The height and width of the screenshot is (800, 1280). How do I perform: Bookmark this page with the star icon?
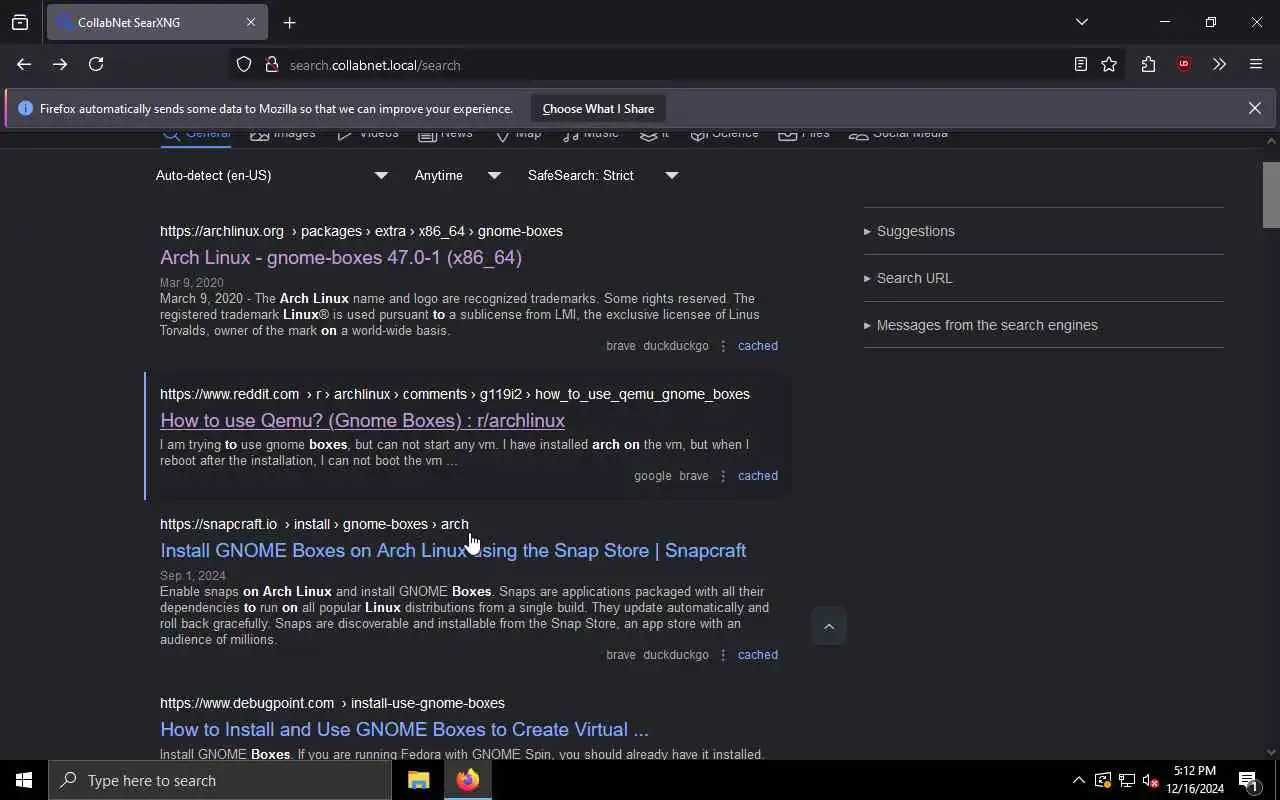click(1109, 65)
